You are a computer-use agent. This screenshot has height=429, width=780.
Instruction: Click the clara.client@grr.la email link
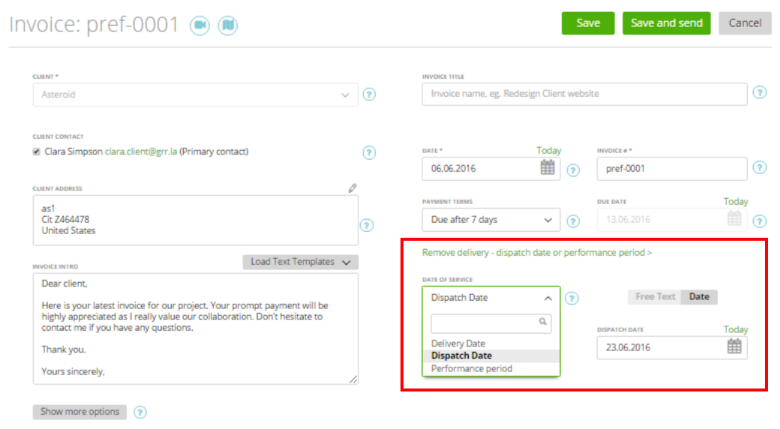click(141, 152)
